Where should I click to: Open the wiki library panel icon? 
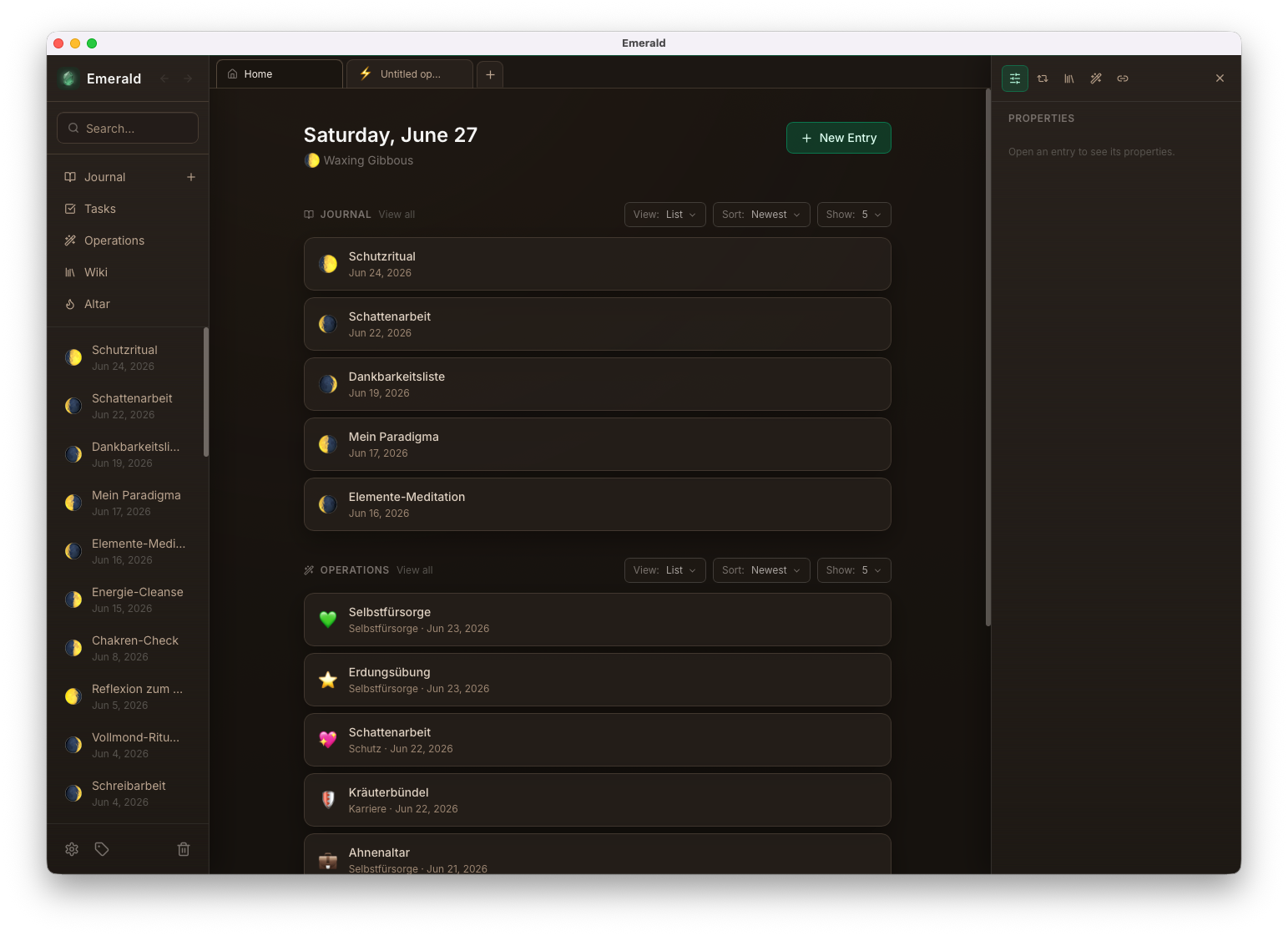point(1069,78)
